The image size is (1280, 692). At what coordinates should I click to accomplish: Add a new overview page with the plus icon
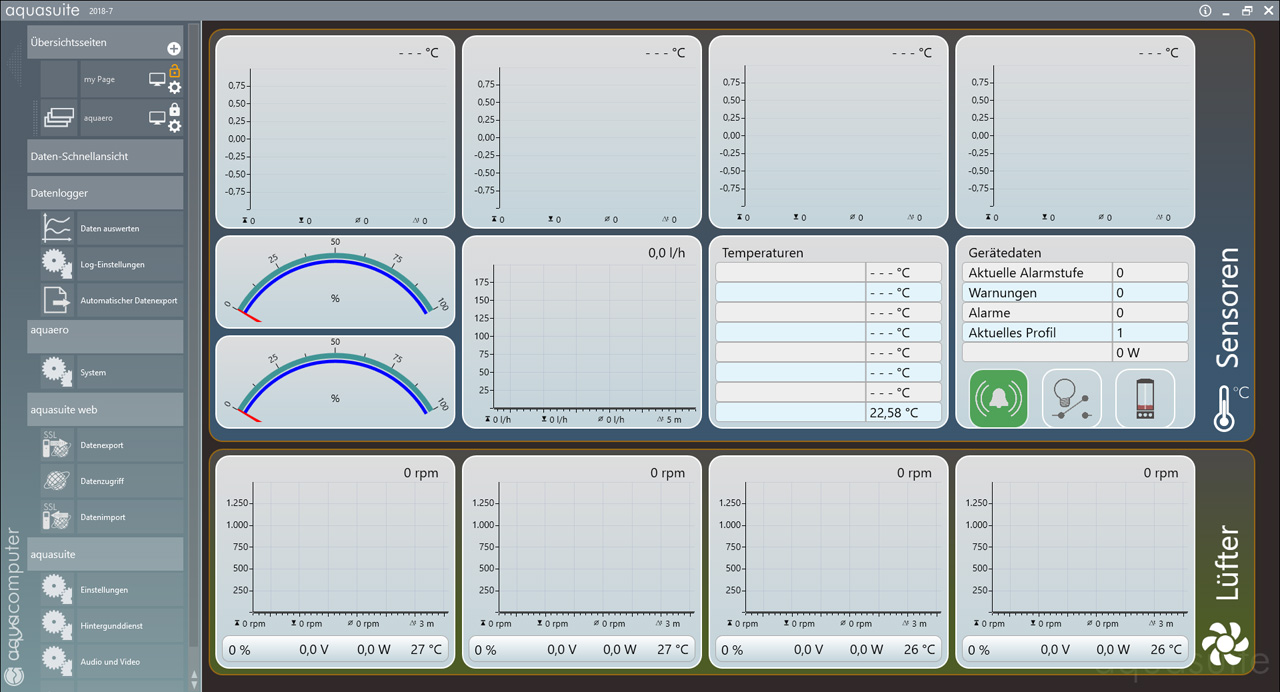click(174, 48)
